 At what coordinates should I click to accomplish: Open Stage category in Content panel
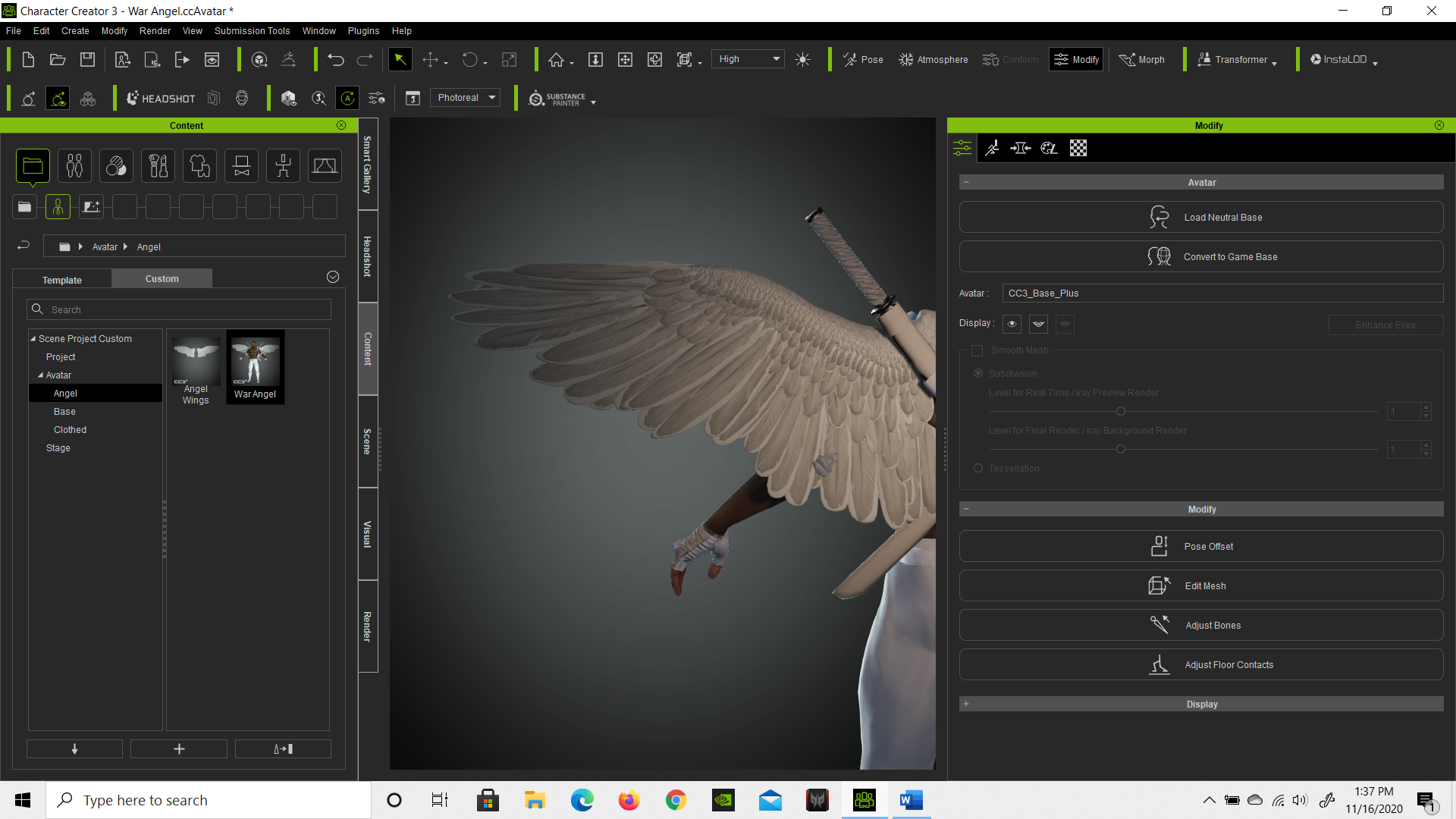click(x=325, y=166)
